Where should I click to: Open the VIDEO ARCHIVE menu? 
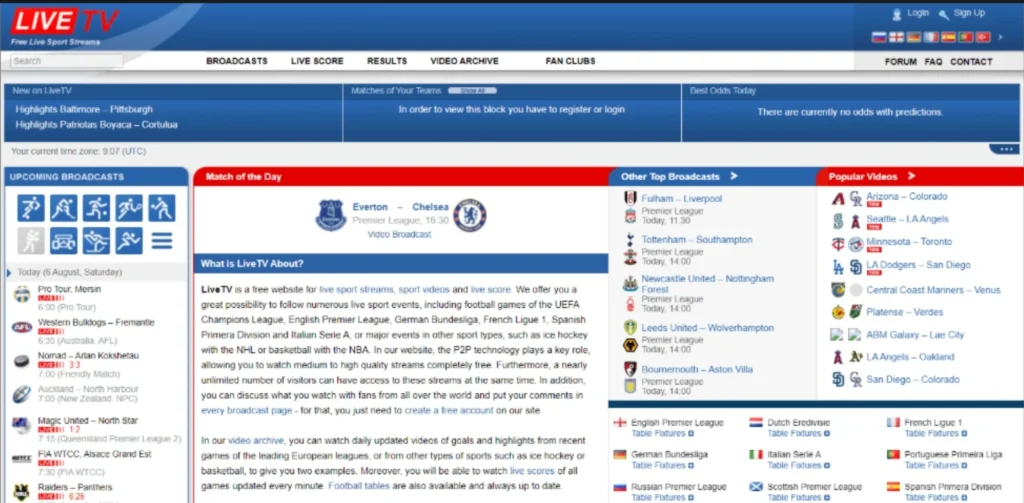pyautogui.click(x=464, y=61)
